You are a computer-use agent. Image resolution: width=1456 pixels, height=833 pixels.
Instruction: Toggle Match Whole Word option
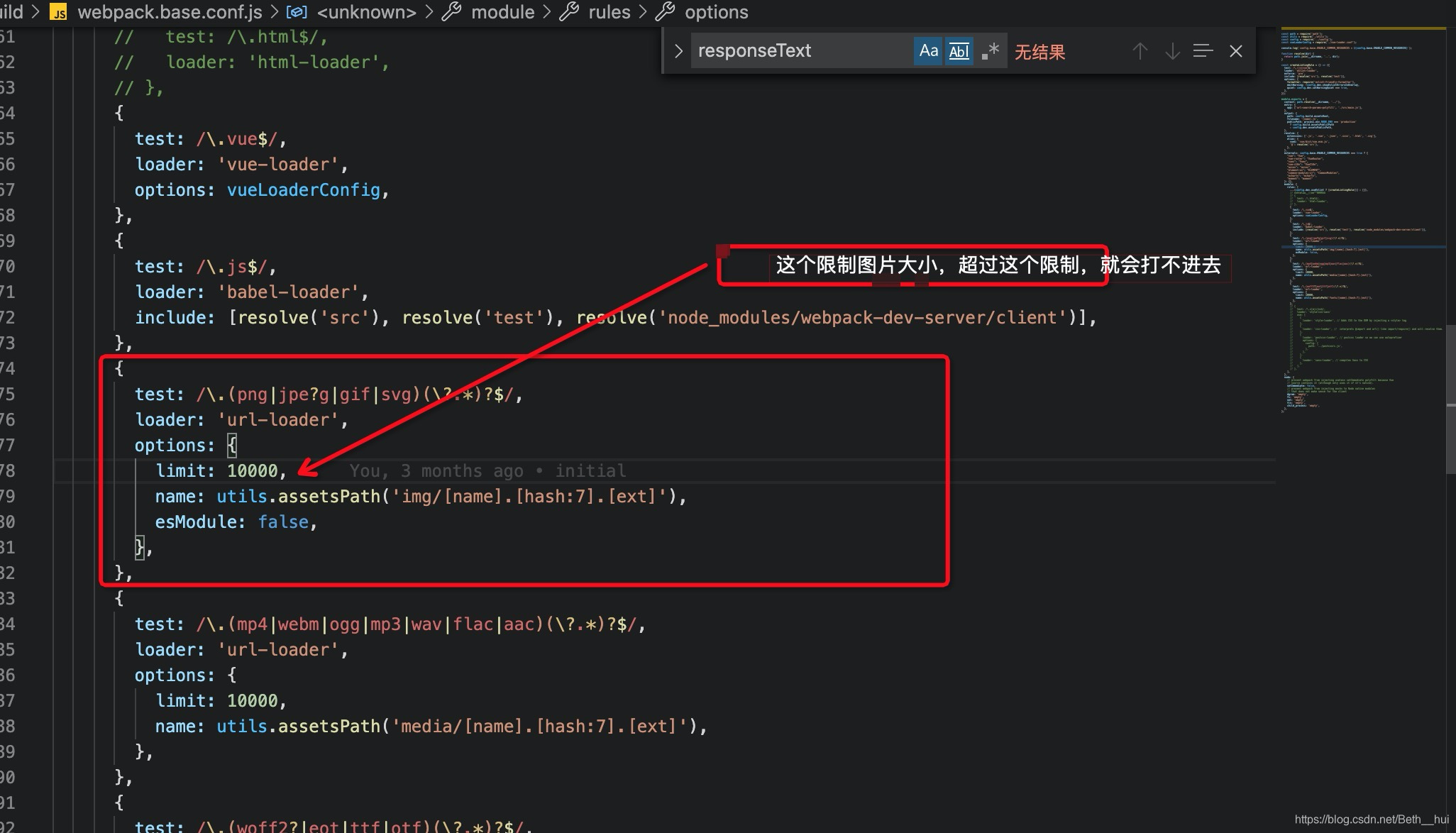(x=959, y=51)
